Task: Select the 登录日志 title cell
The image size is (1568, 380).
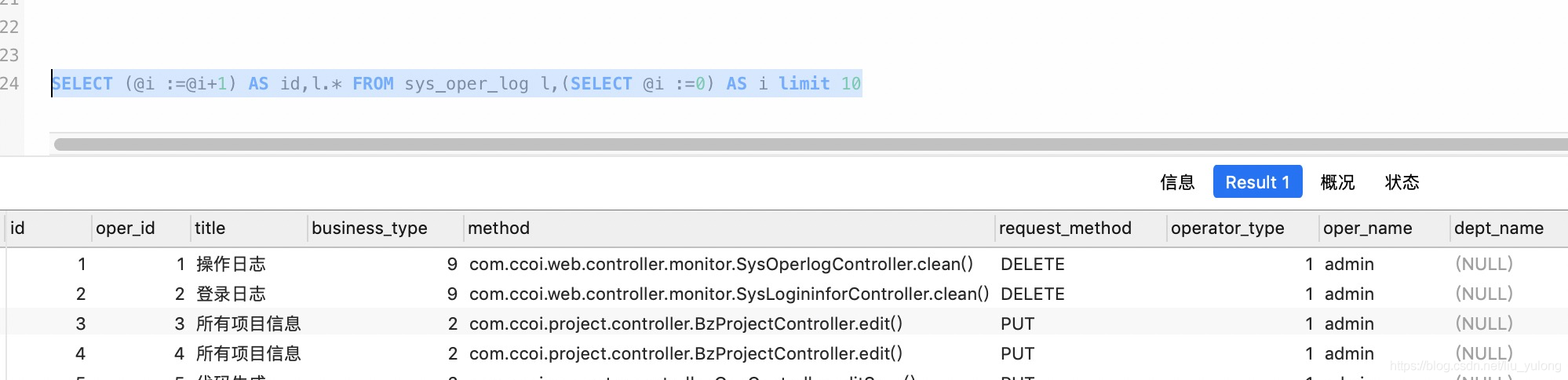Action: (231, 294)
